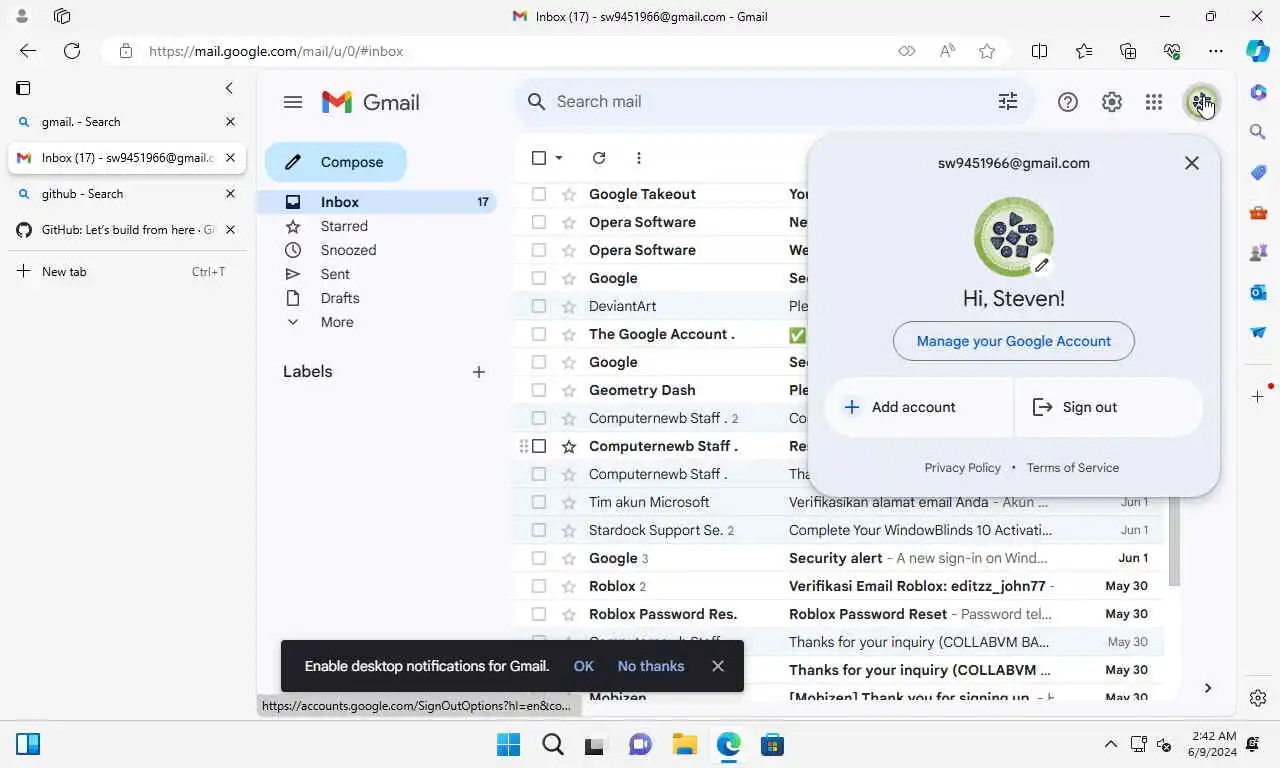Image resolution: width=1280 pixels, height=768 pixels.
Task: Star the DeviantArt email
Action: tap(569, 306)
